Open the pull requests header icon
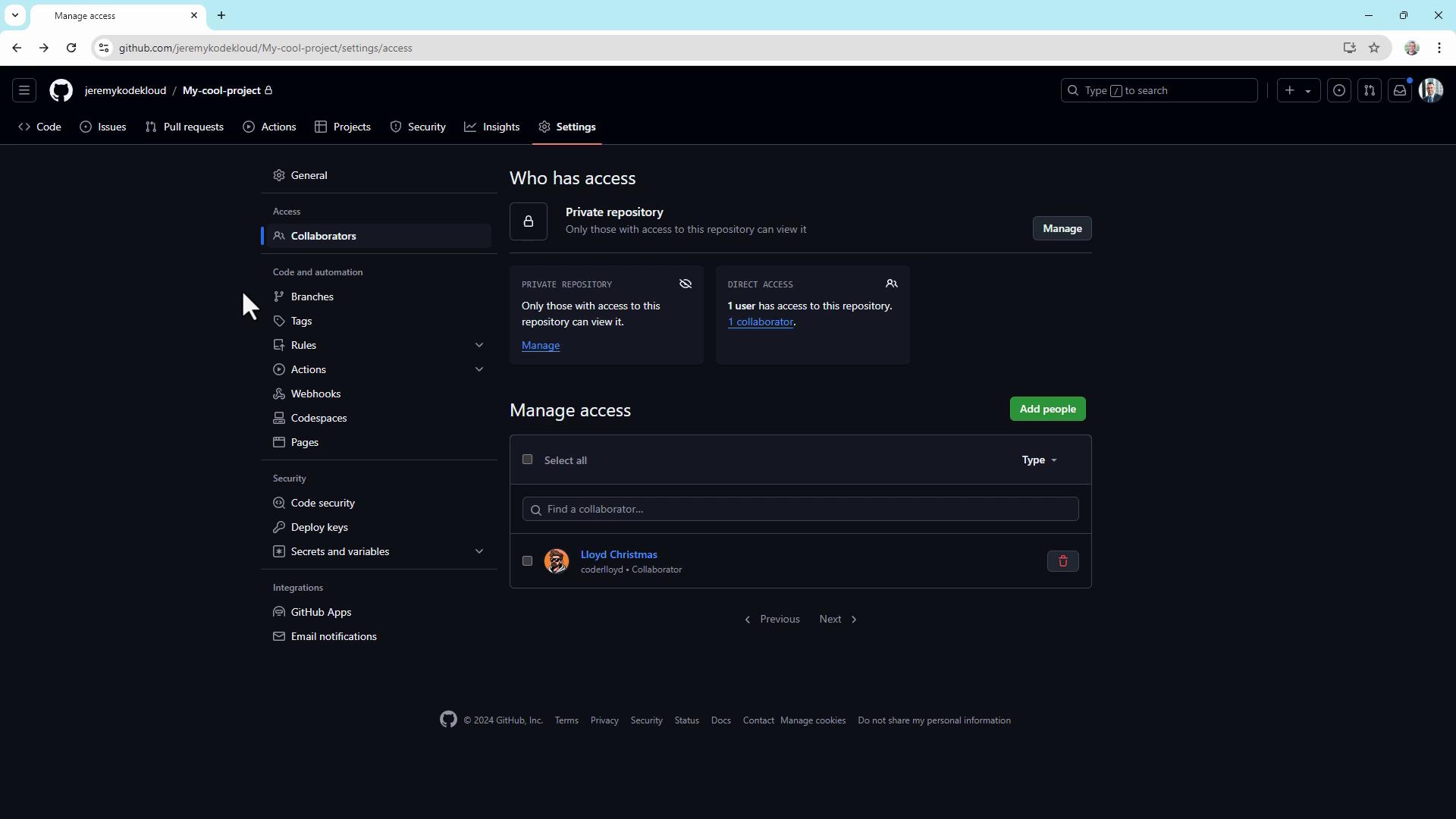 [1370, 90]
